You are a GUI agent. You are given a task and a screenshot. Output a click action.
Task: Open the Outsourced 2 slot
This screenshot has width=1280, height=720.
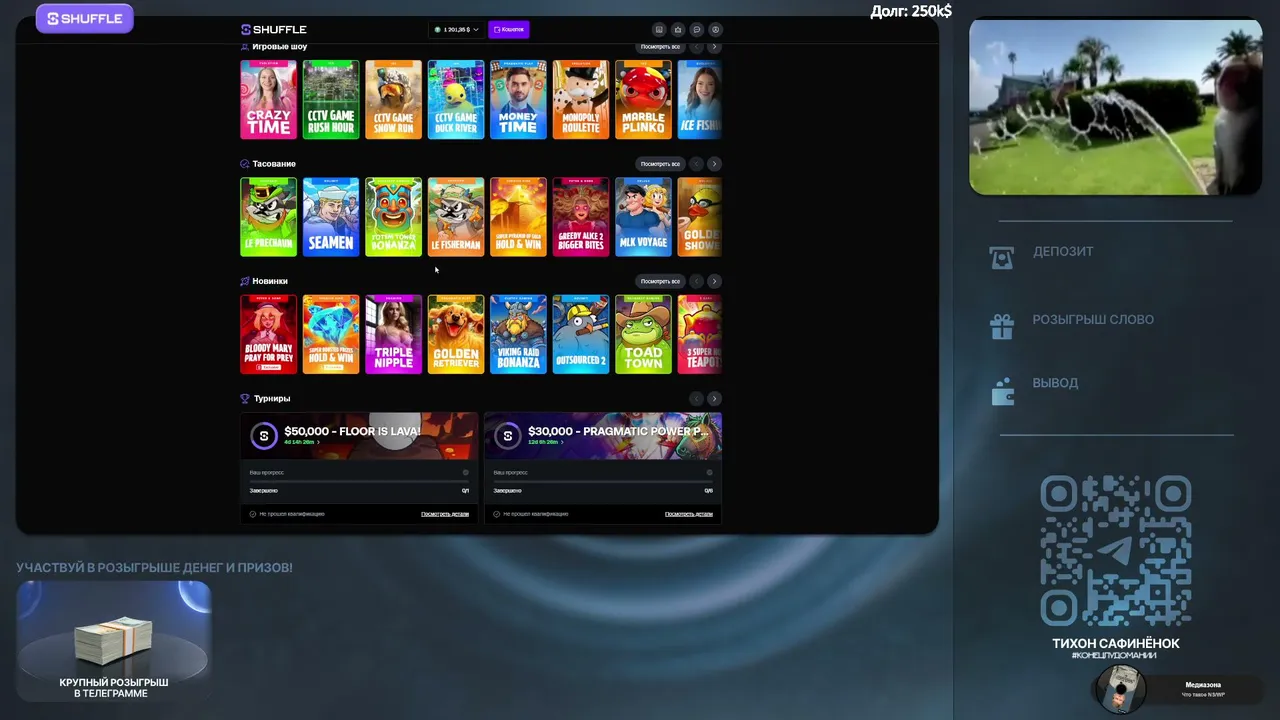[x=581, y=334]
